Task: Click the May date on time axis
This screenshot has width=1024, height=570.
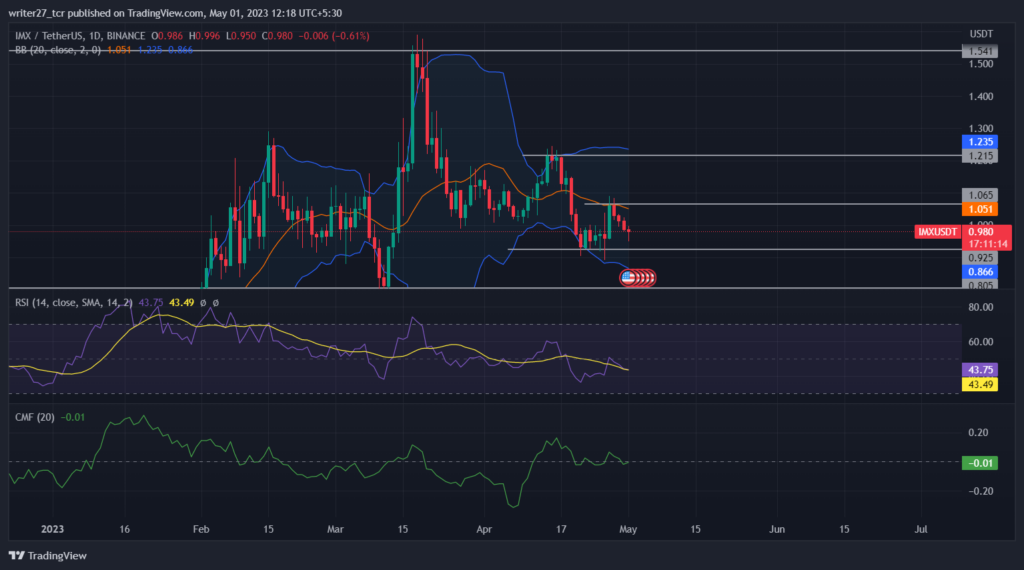Action: click(x=628, y=529)
